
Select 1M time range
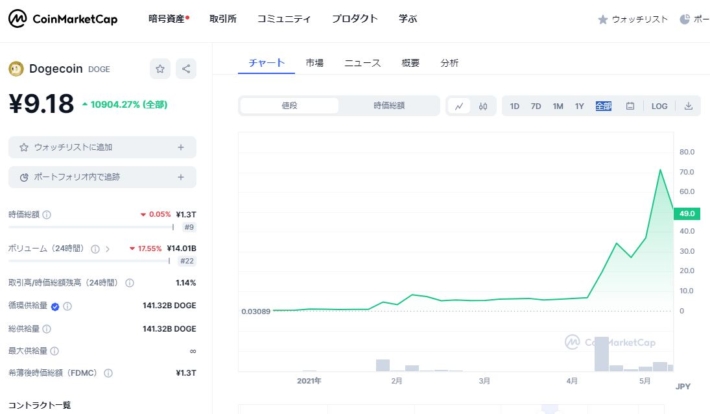[558, 106]
